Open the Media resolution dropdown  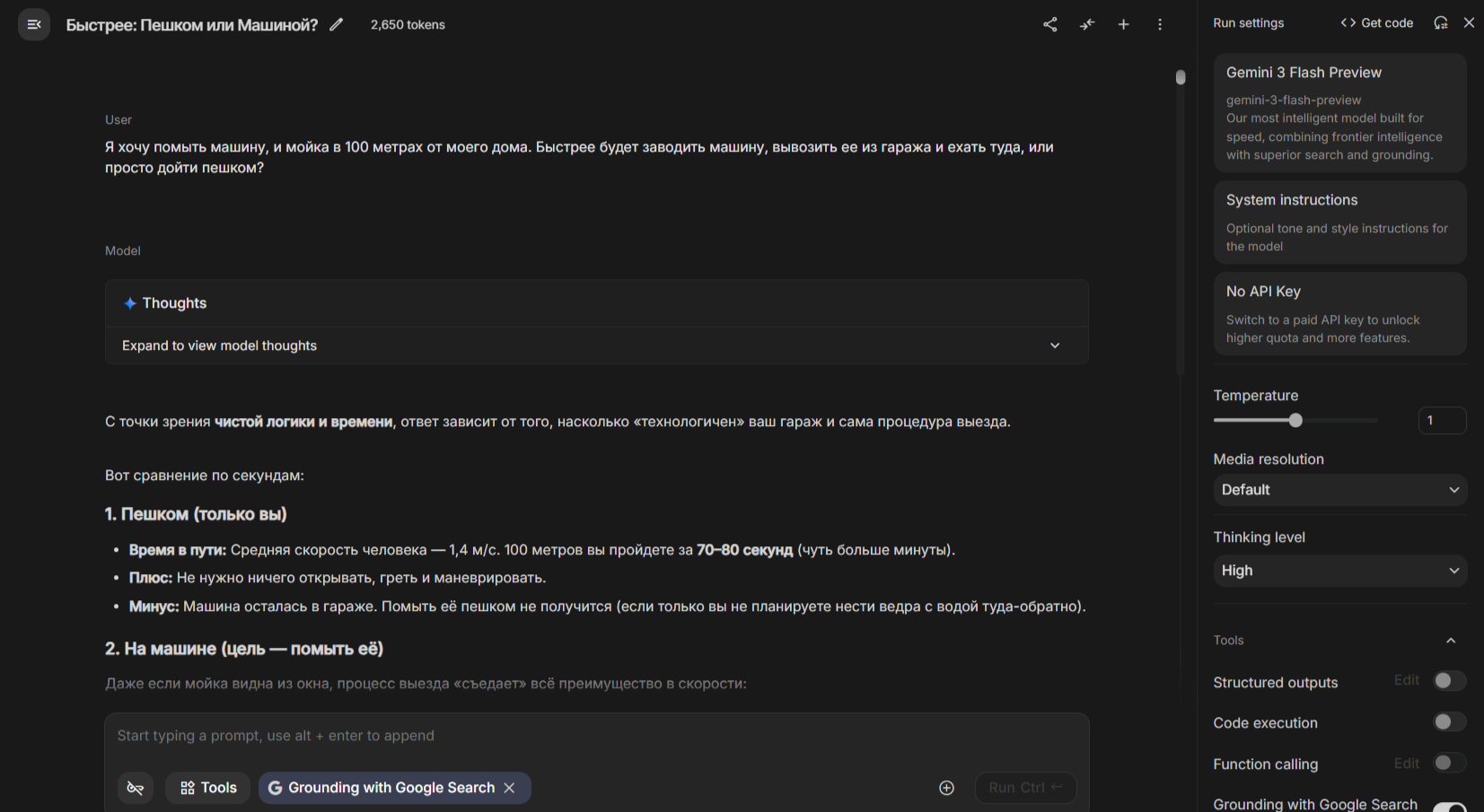1339,490
